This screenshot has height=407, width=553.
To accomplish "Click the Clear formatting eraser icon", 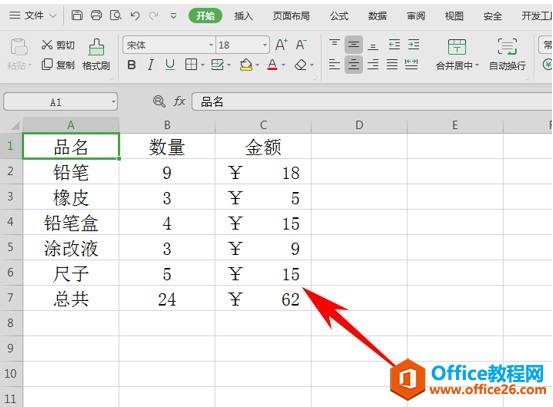I will click(301, 65).
